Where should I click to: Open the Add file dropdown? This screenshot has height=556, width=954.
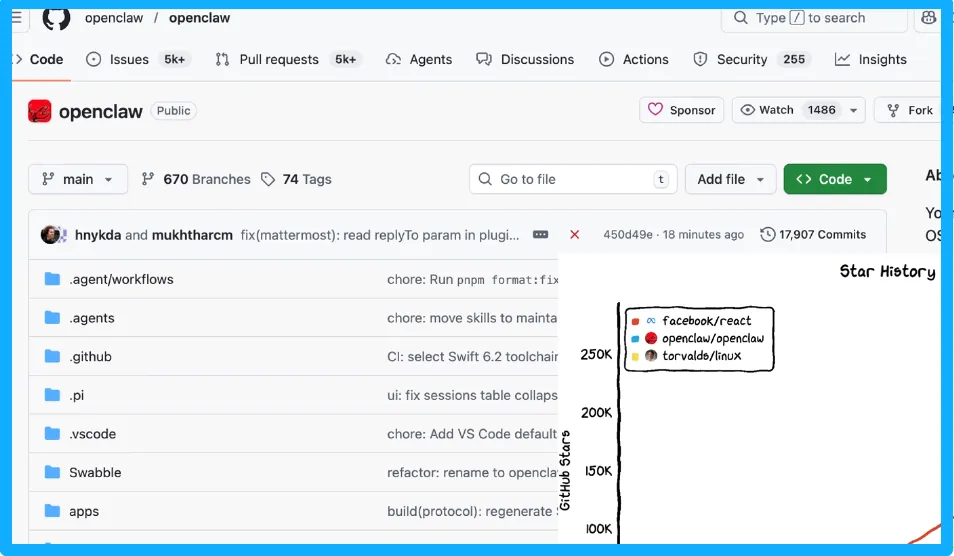731,179
